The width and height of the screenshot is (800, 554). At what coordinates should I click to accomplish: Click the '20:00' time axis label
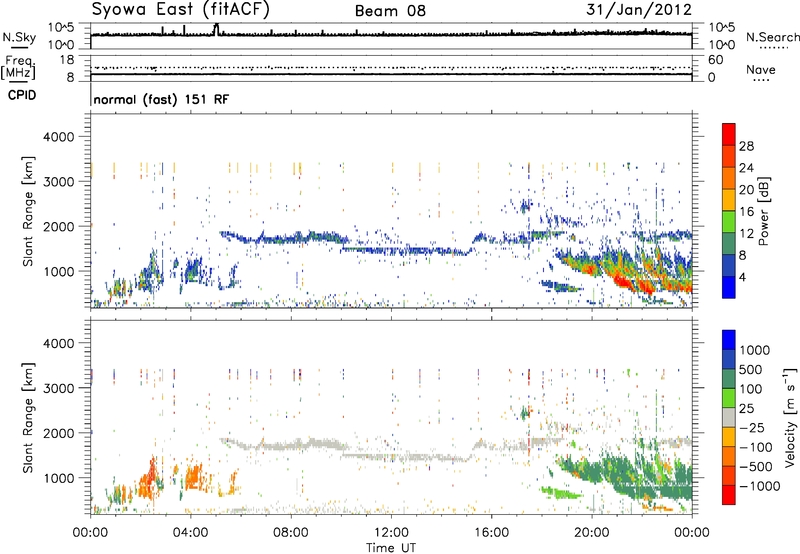pos(591,533)
